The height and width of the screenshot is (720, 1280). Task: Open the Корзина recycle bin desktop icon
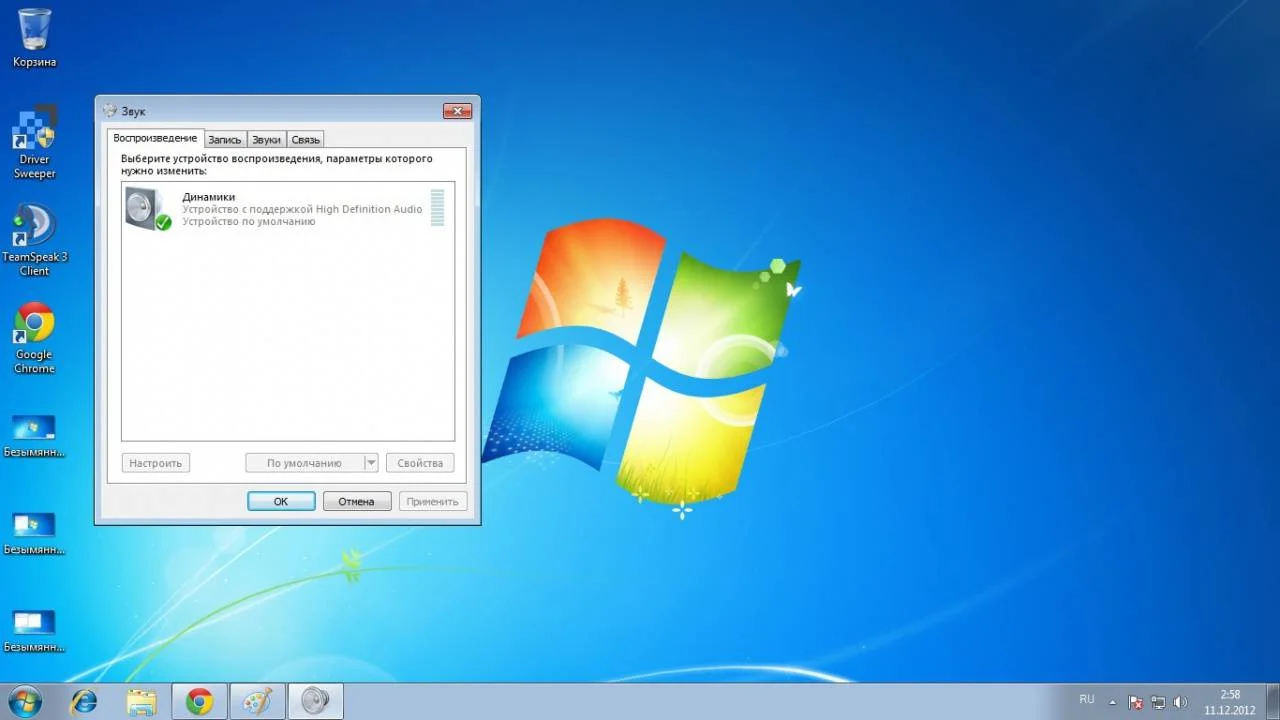(34, 38)
